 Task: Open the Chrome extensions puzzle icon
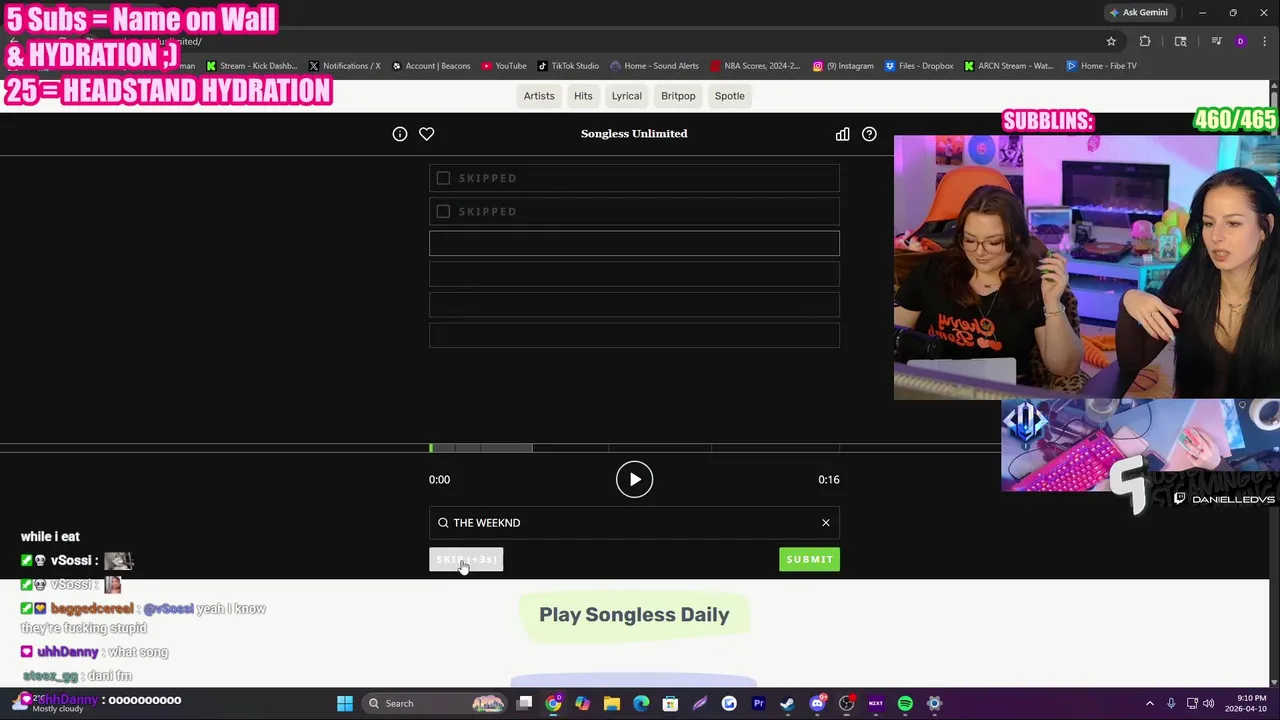click(1145, 41)
